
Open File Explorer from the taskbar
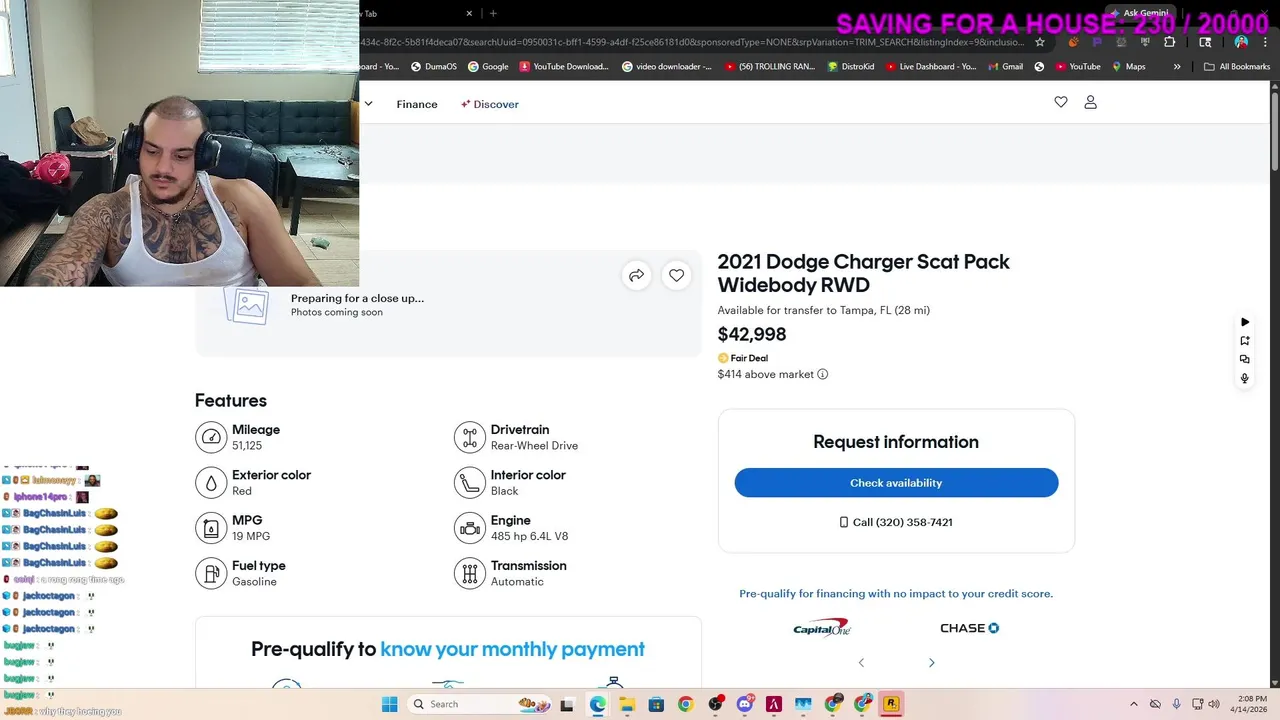coord(626,704)
